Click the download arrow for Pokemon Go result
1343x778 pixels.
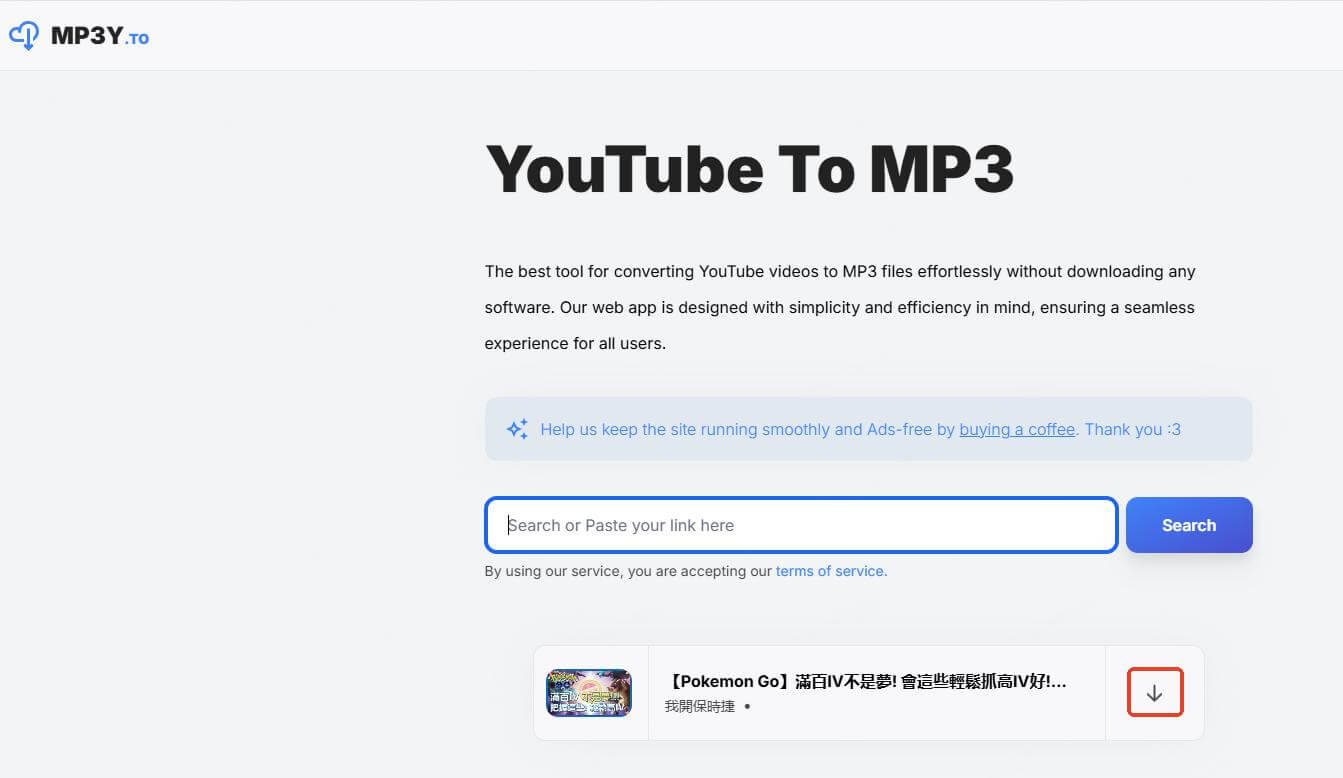click(1155, 693)
